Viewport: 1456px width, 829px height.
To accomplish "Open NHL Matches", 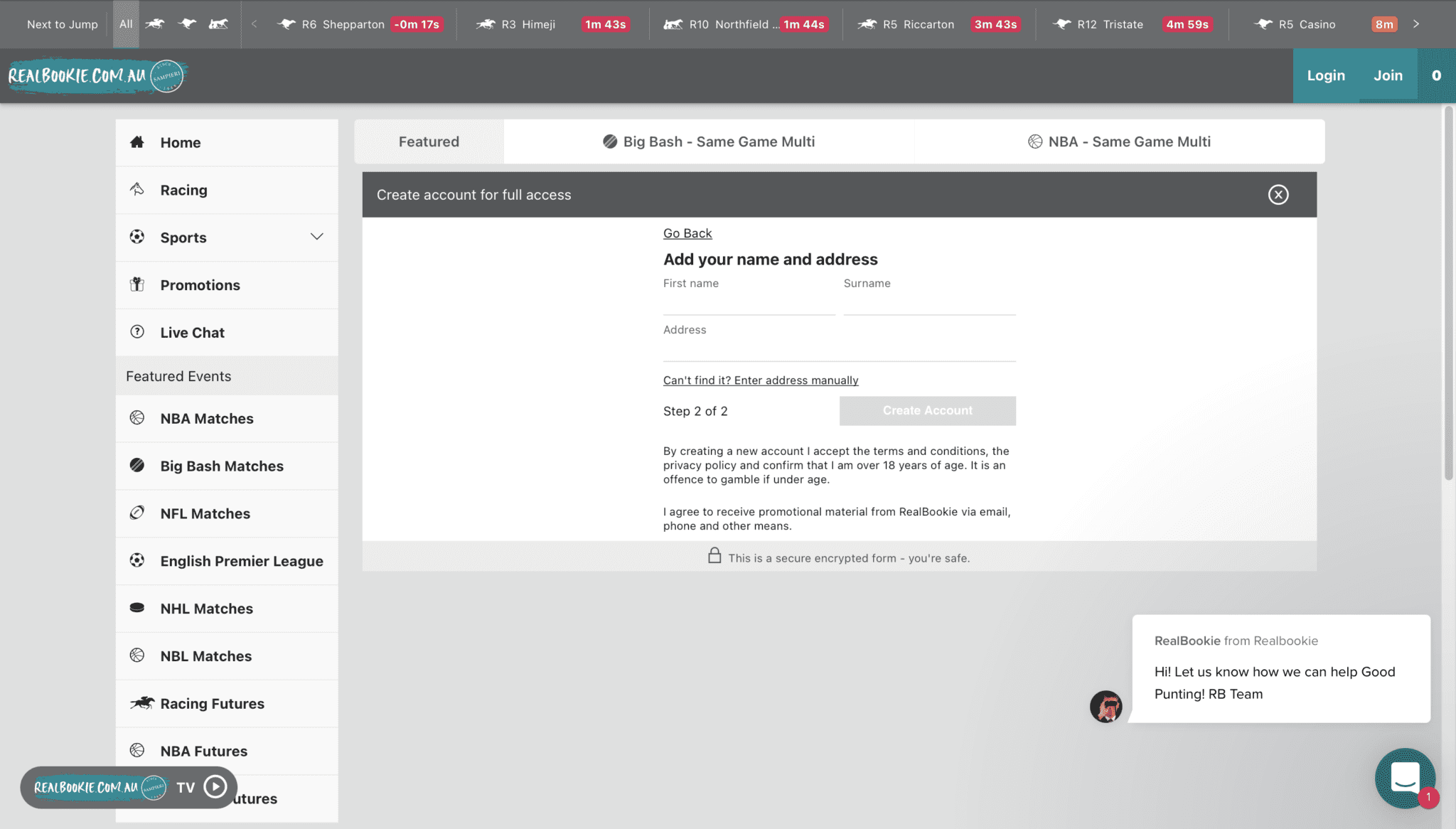I will pos(227,609).
